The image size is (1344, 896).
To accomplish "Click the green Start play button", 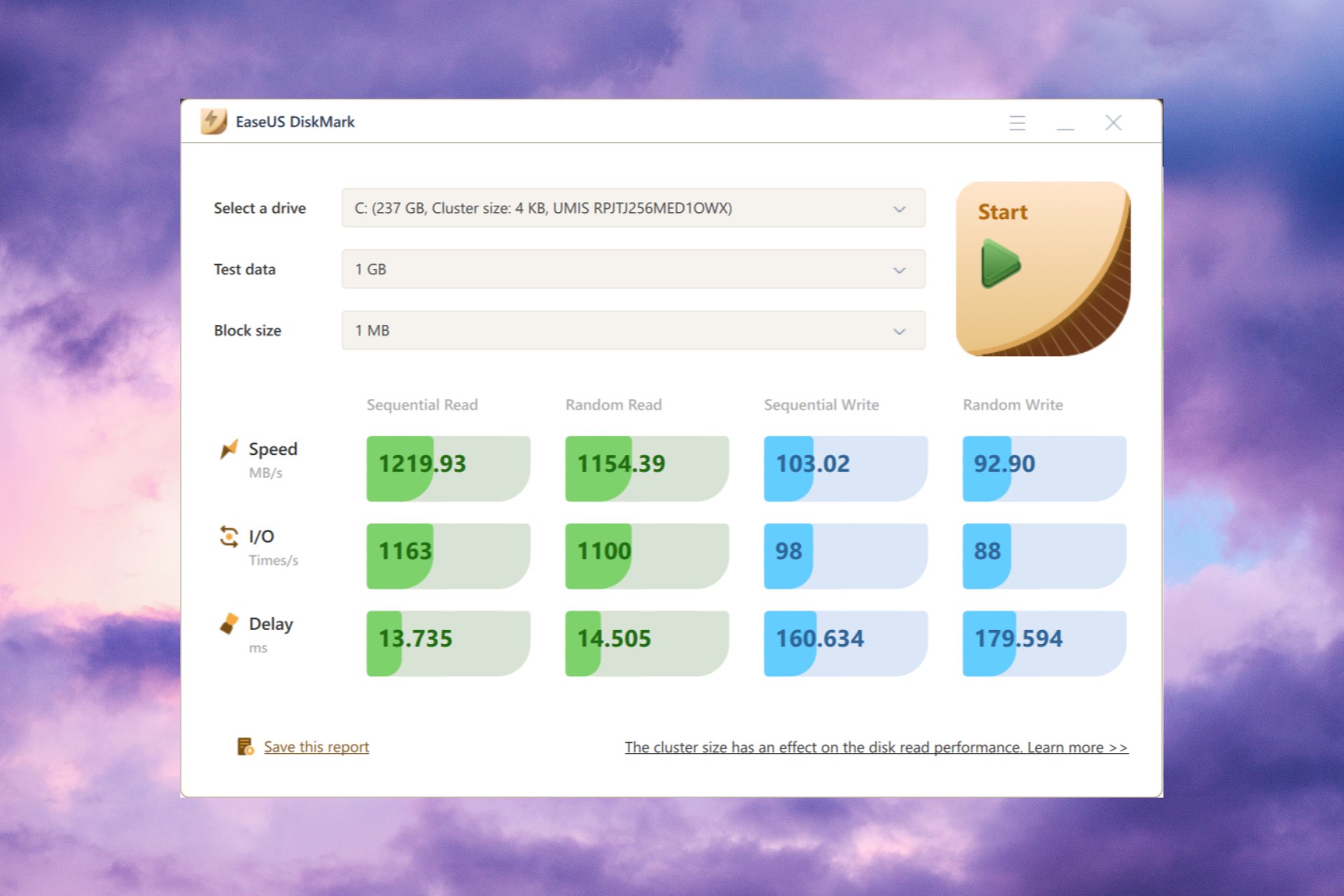I will 1001,263.
